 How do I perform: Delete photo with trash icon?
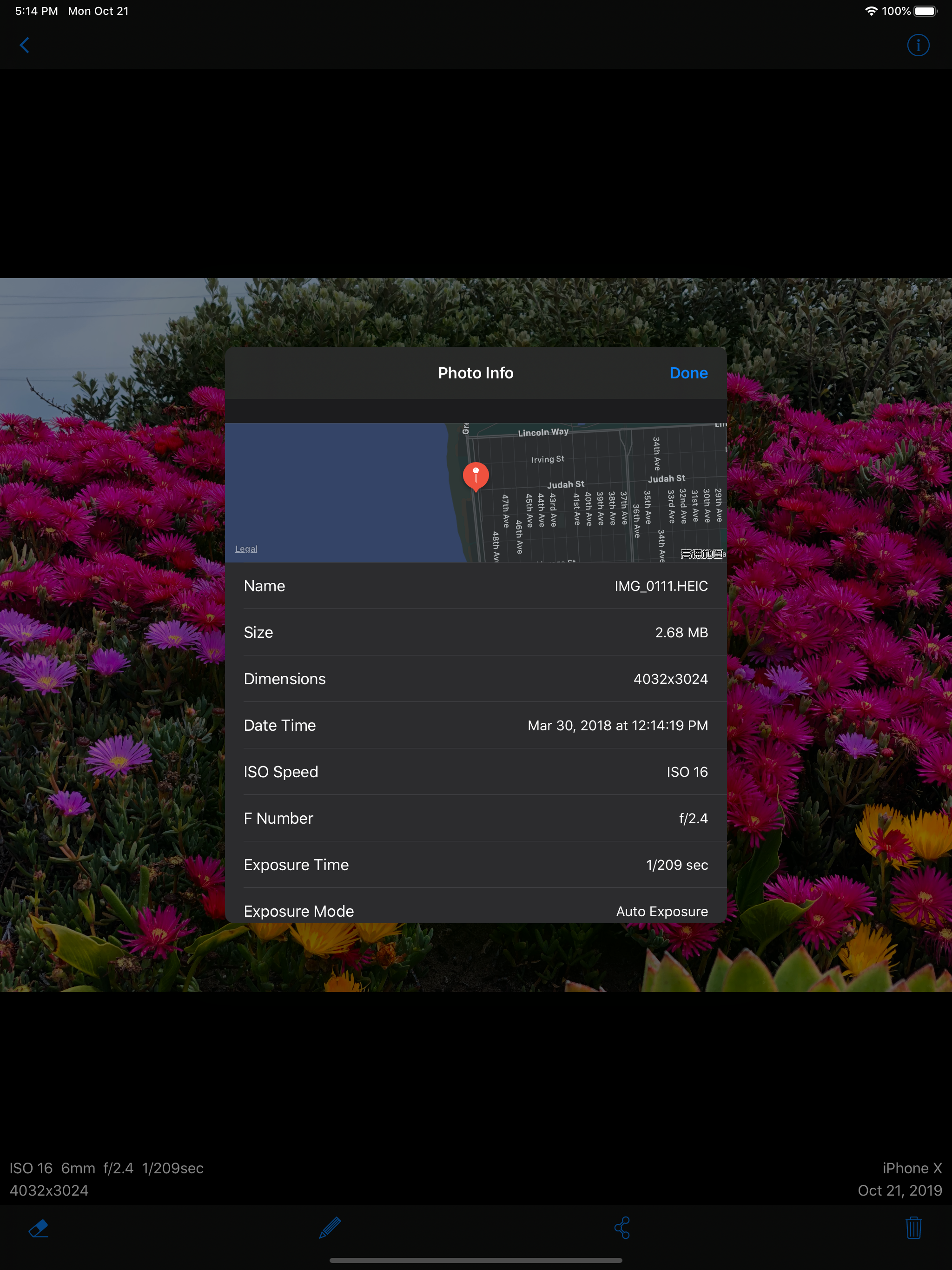pyautogui.click(x=913, y=1228)
